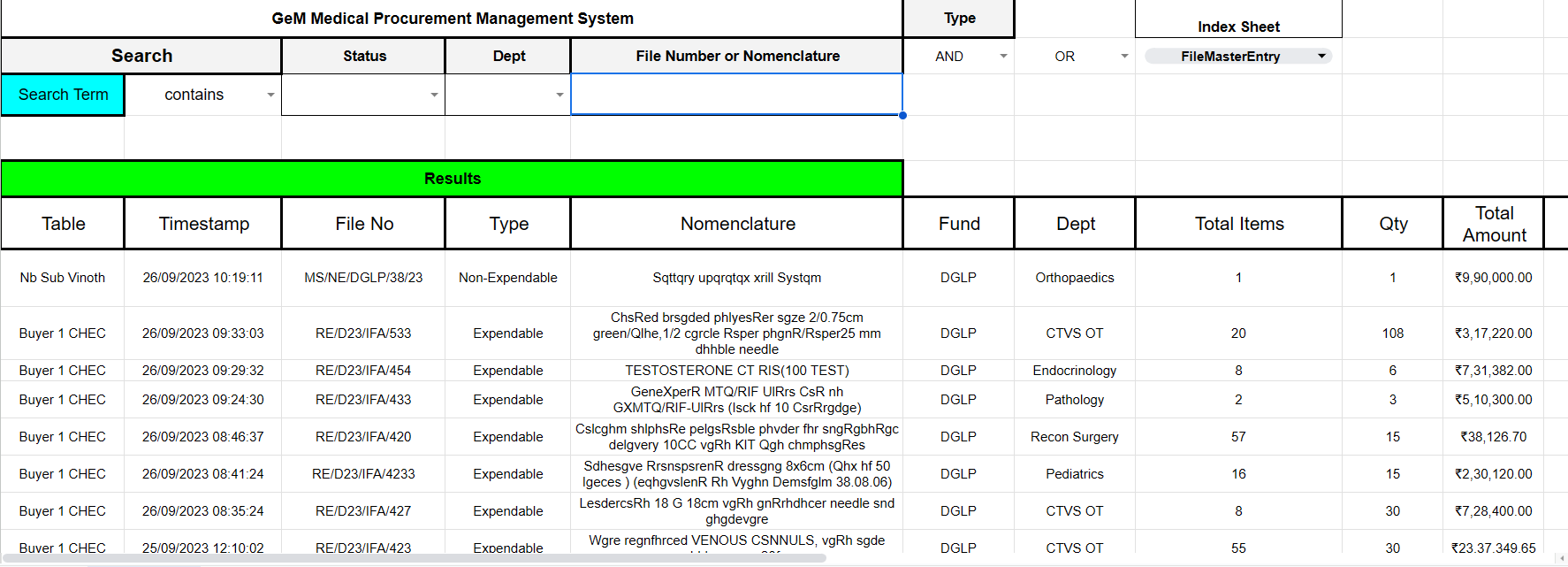
Task: Click the File Number or Nomenclature input cell
Action: point(736,94)
